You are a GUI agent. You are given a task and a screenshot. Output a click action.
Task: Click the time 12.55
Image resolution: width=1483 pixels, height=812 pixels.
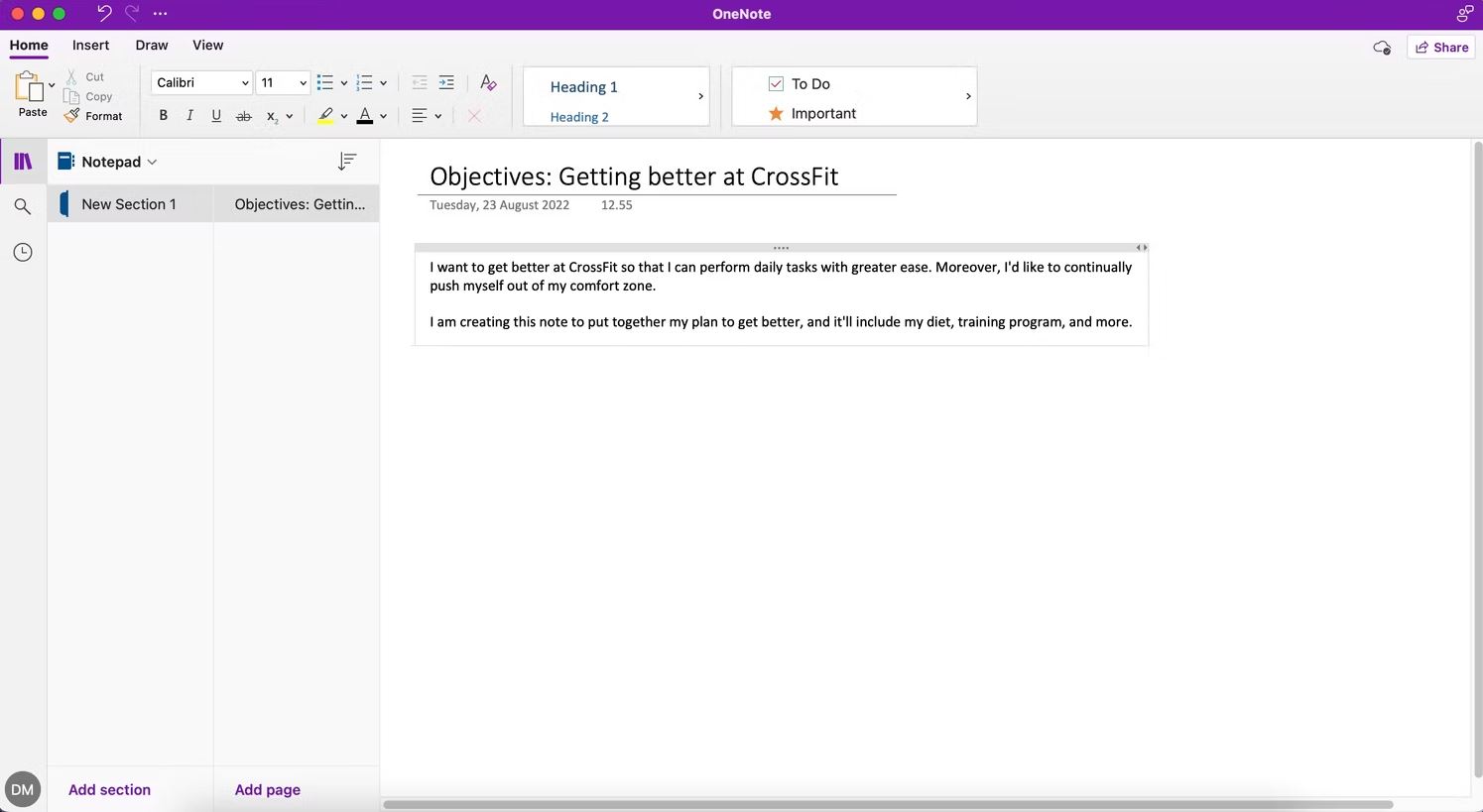(x=616, y=205)
